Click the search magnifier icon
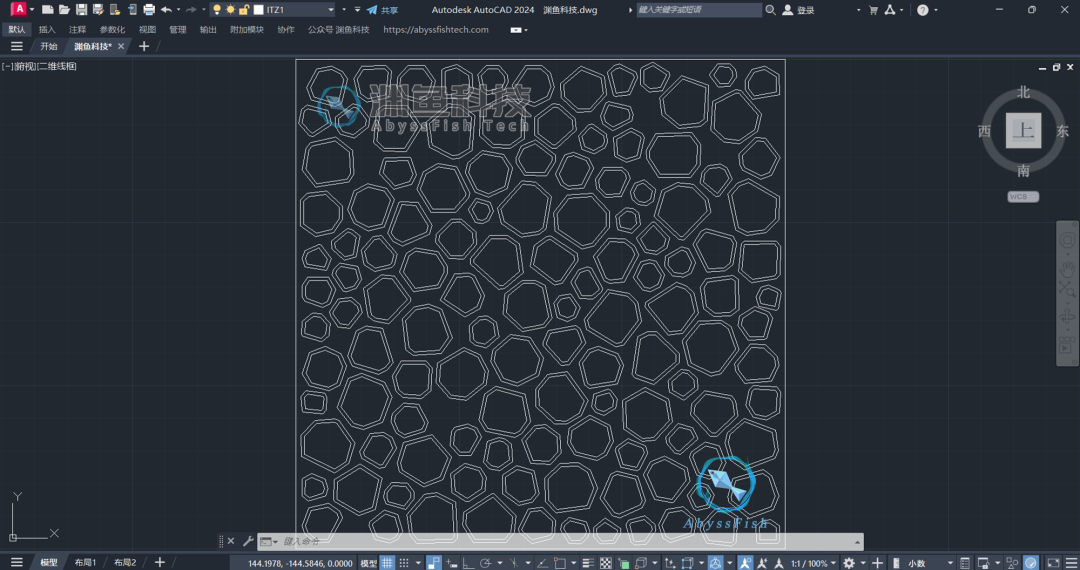Screen dimensions: 1080x570 770,10
